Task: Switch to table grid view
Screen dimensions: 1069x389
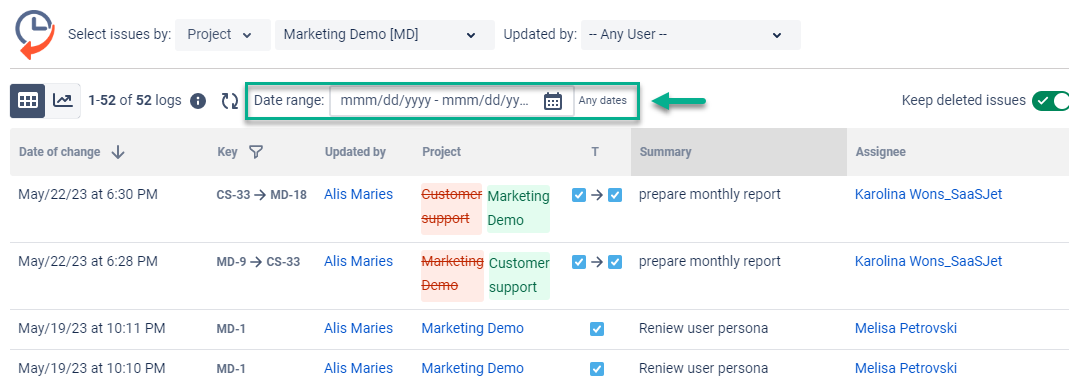Action: pos(28,101)
